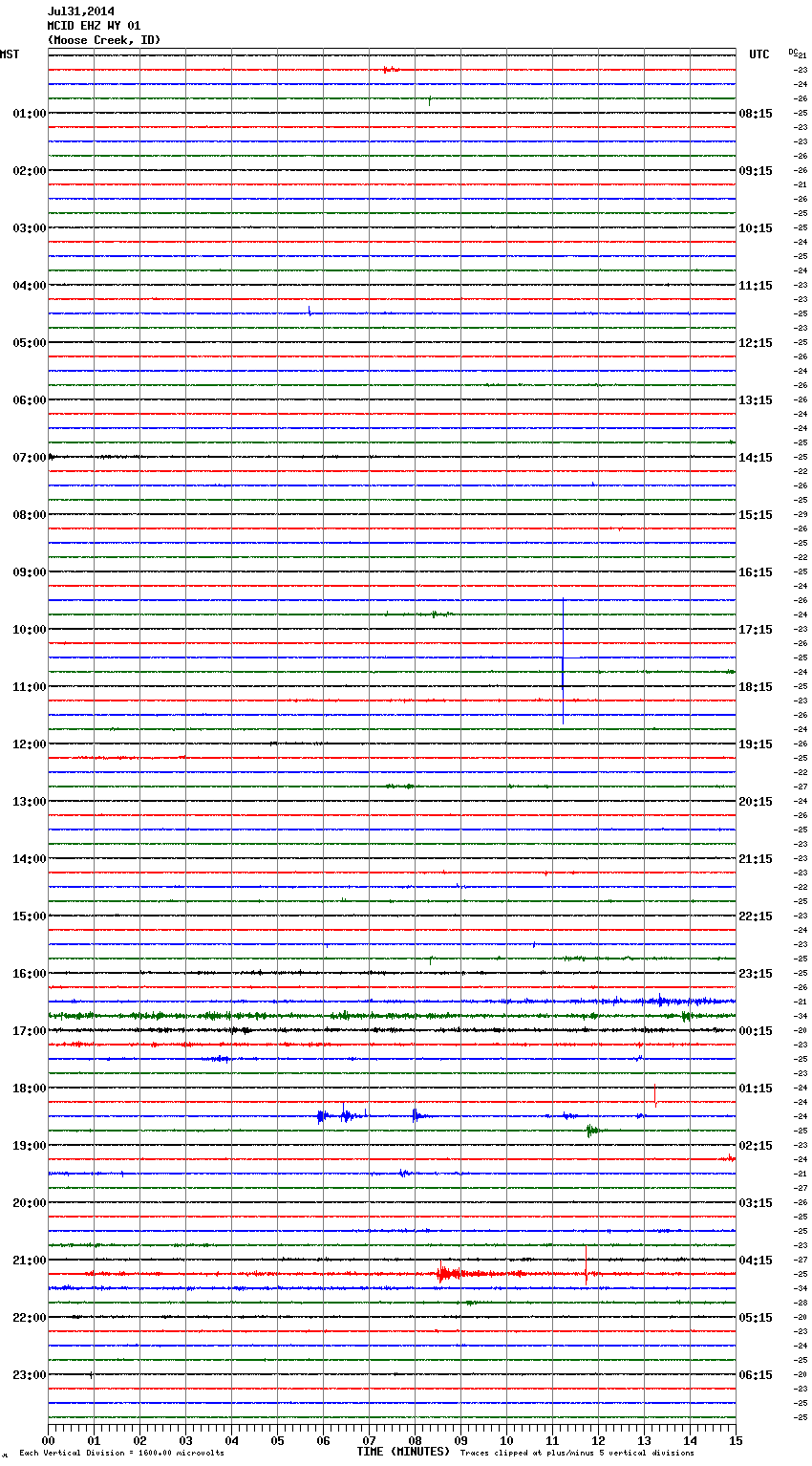The width and height of the screenshot is (812, 1466).
Task: Select the 19:00 MST hour label
Action: point(30,1146)
